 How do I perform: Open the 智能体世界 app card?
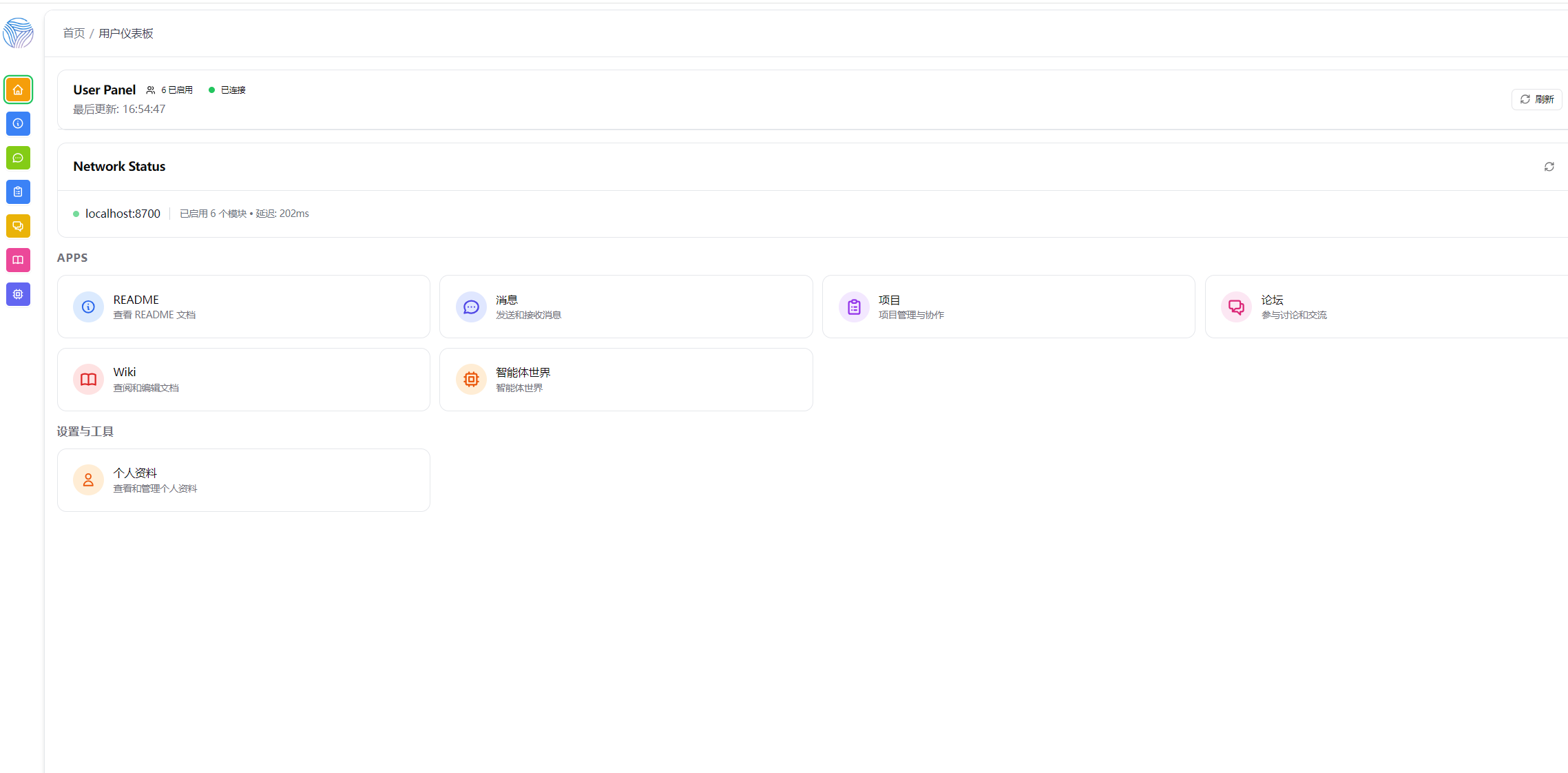tap(625, 380)
